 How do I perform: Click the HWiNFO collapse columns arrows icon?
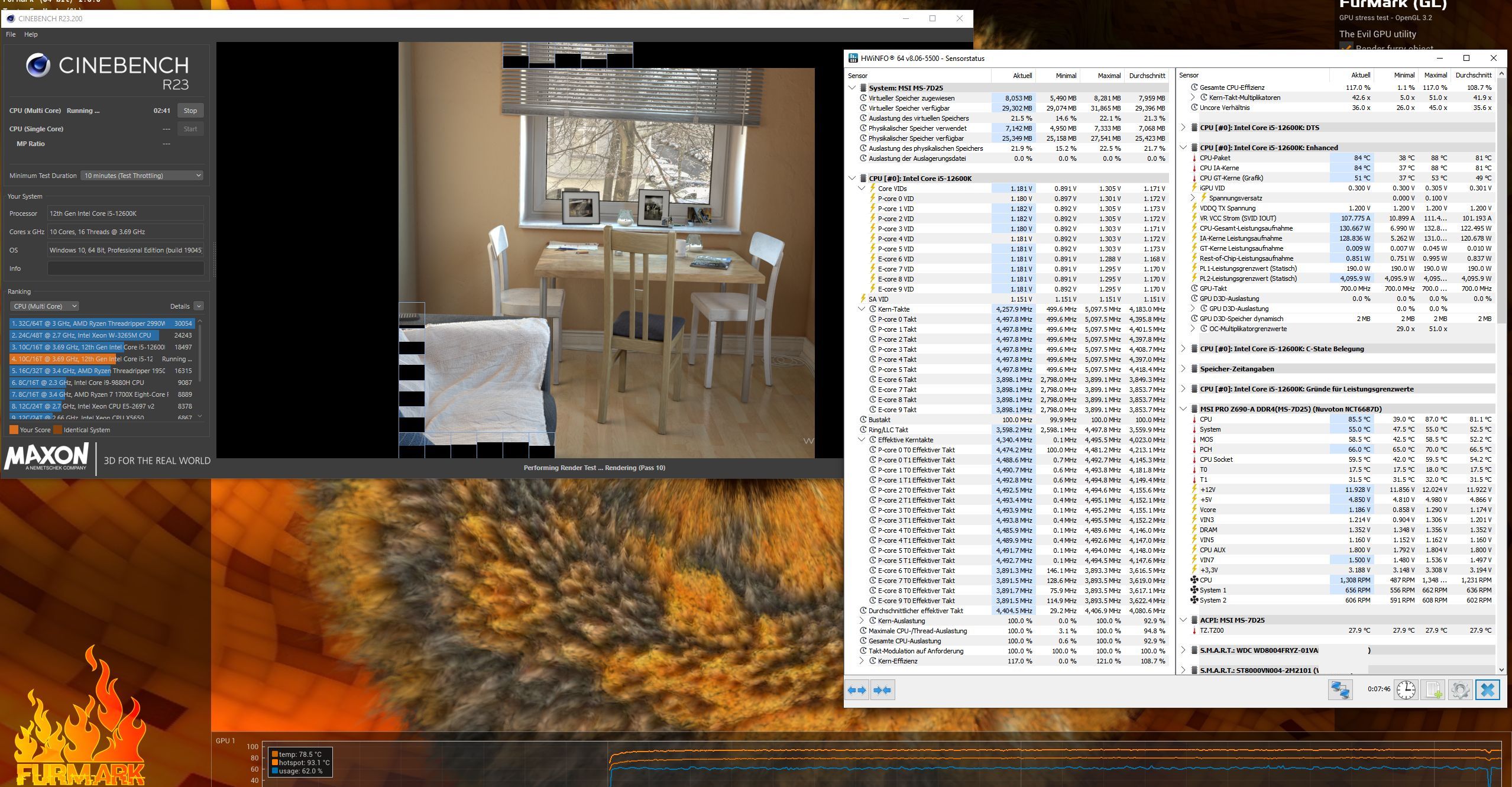(x=882, y=690)
